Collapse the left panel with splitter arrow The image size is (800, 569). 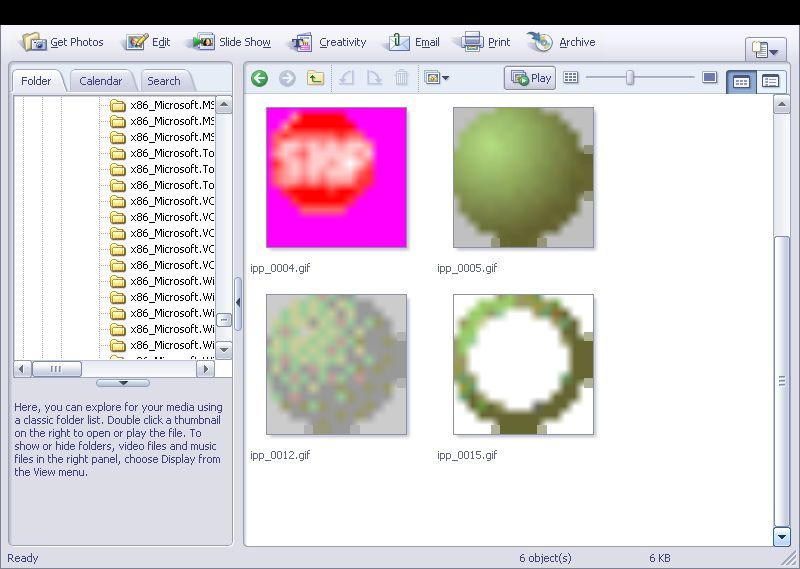[238, 300]
